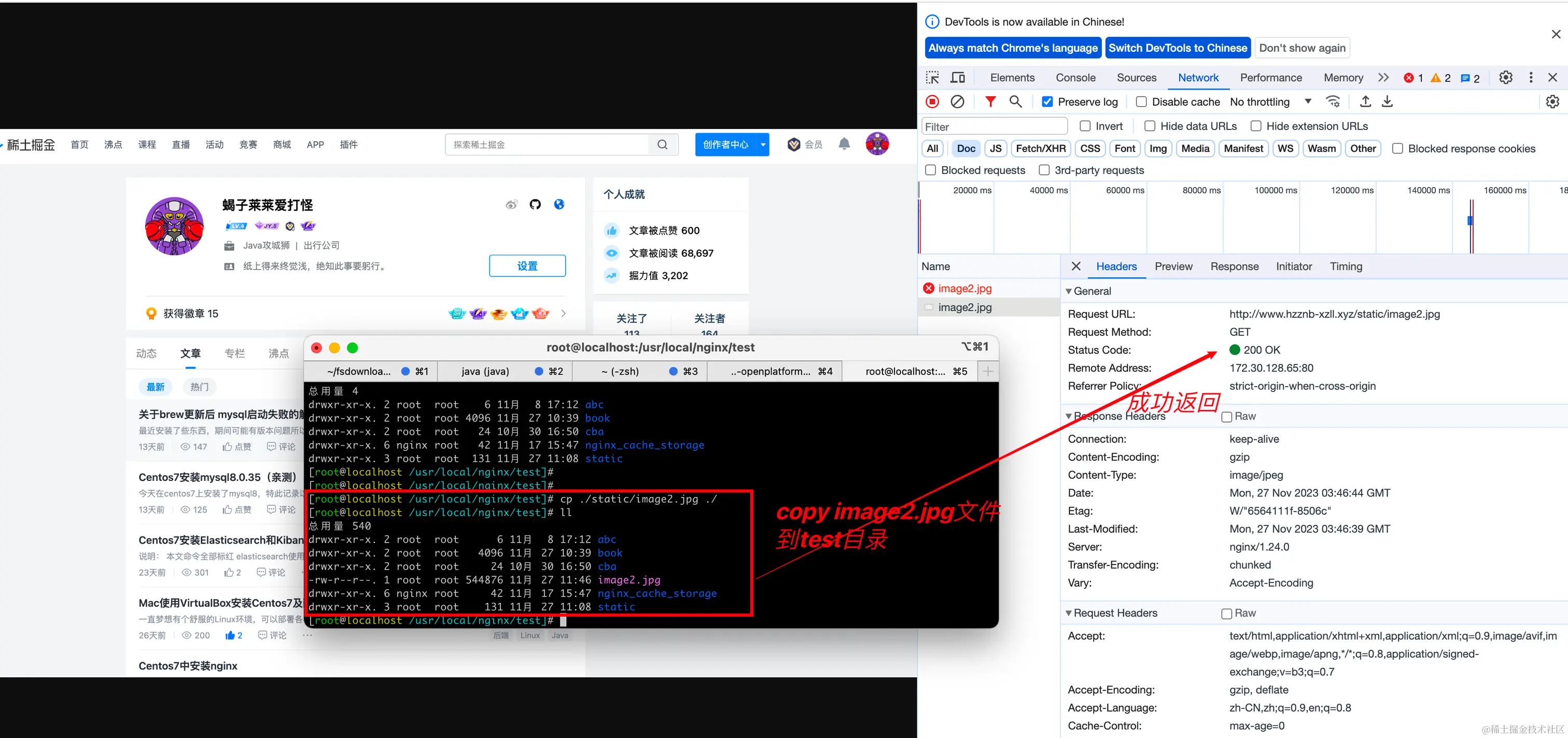This screenshot has height=738, width=1568.
Task: Focus the 探索稀土掘金 search box
Action: (x=547, y=145)
